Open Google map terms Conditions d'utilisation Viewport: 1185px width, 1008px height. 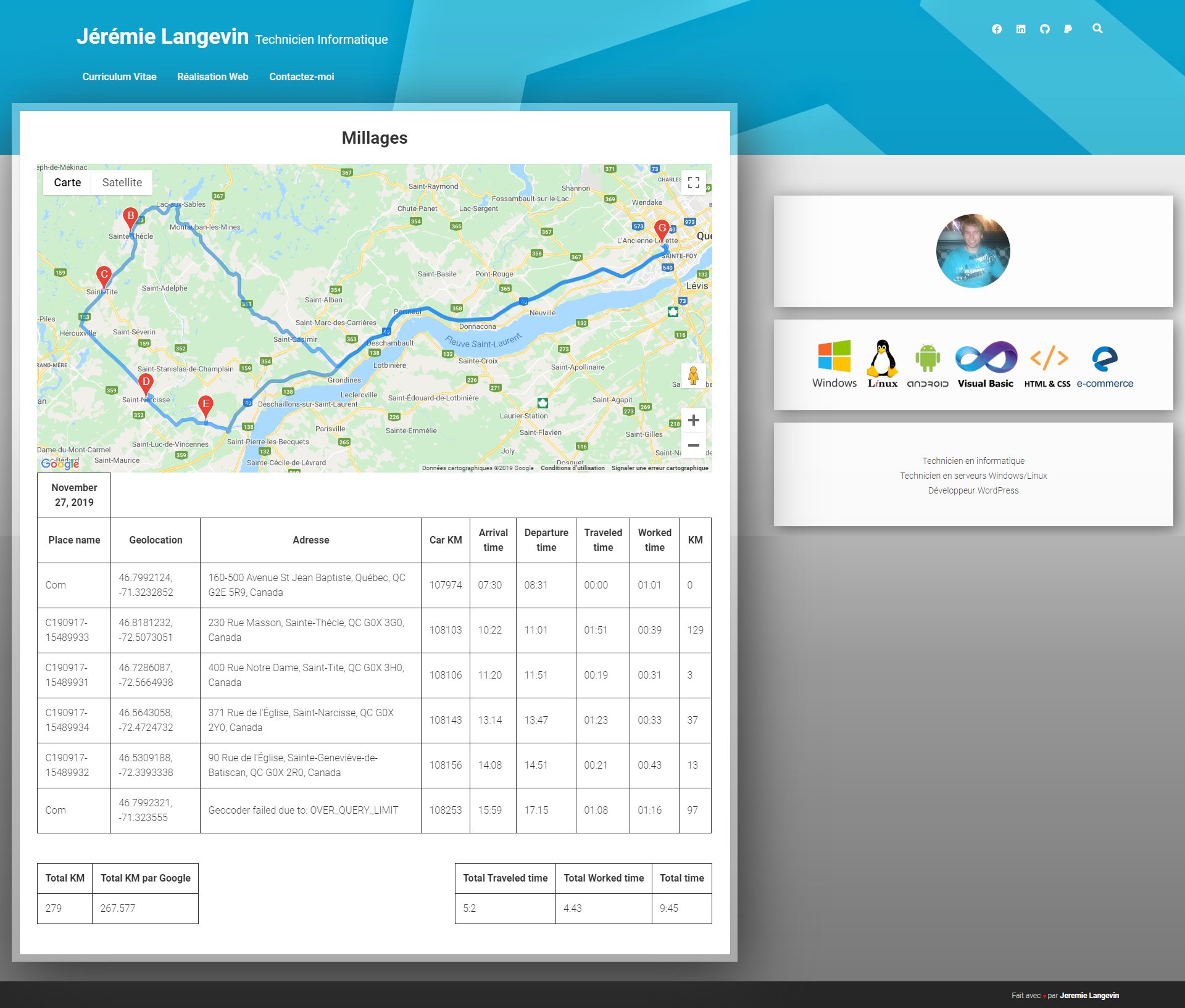click(572, 468)
